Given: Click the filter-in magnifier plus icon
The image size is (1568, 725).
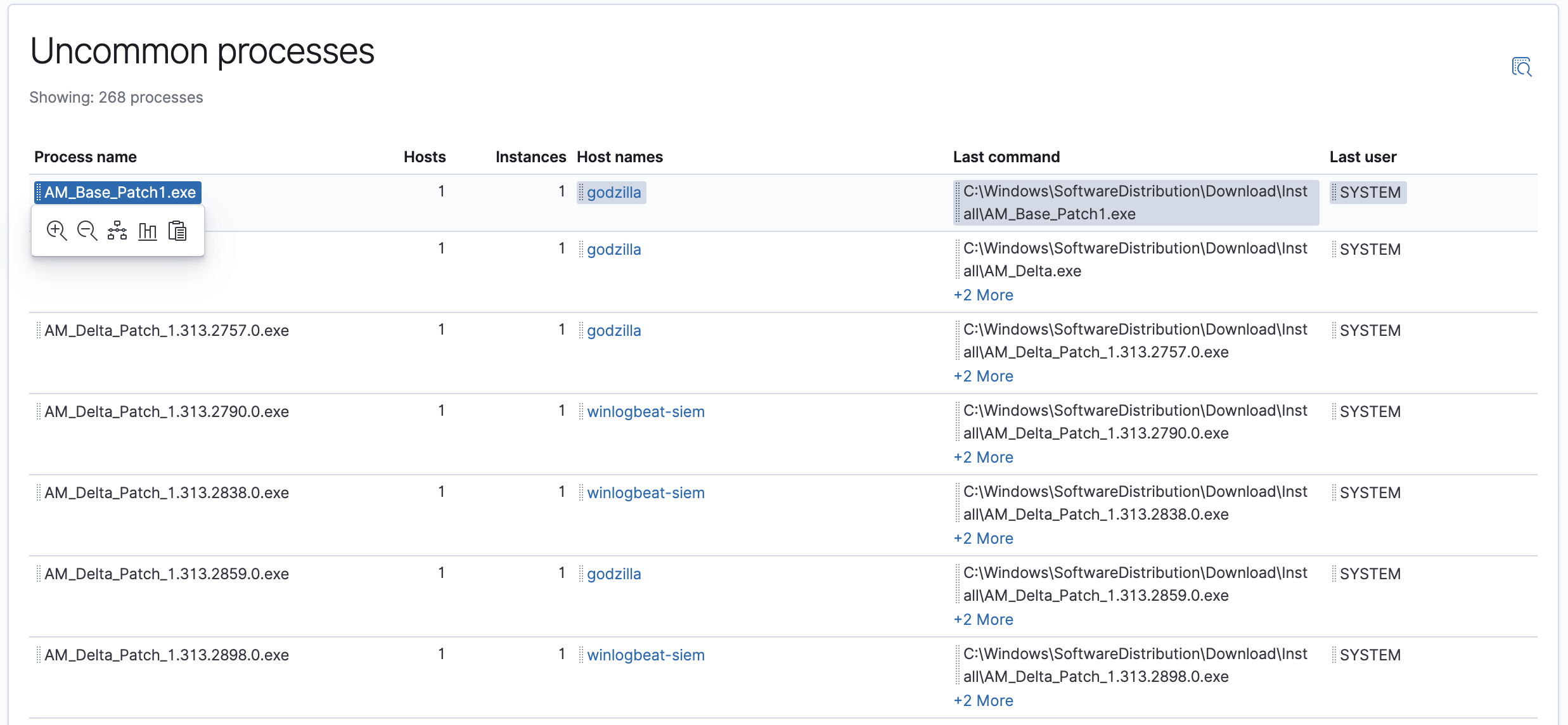Looking at the screenshot, I should pos(56,231).
